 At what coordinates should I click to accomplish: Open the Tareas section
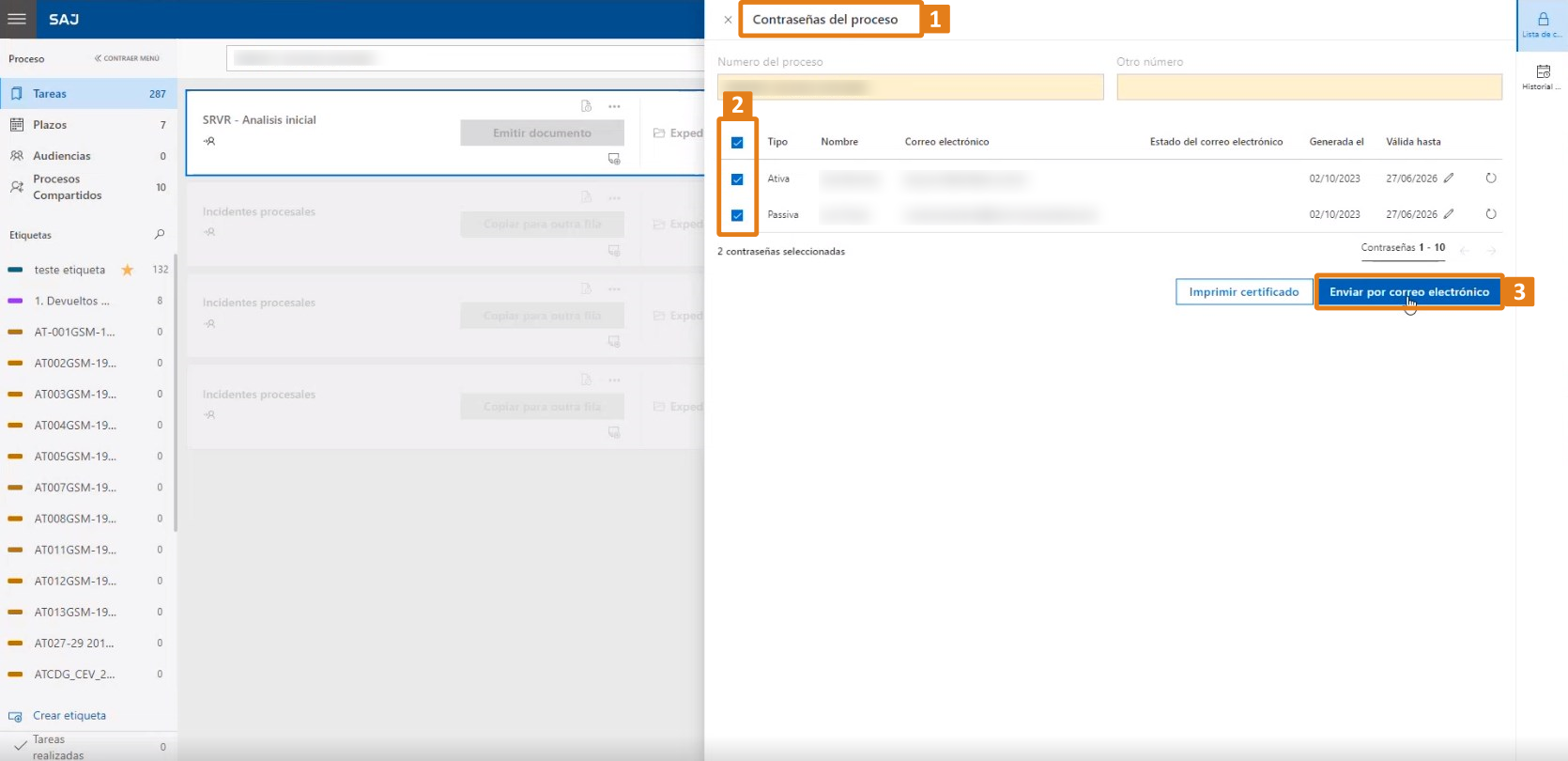88,93
